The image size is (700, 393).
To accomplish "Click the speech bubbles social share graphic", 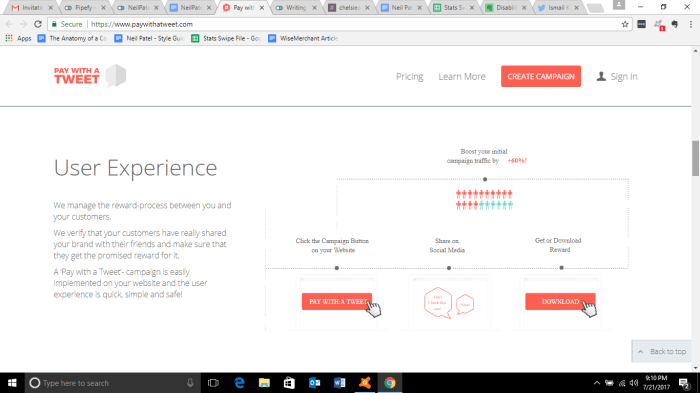I will tap(449, 303).
